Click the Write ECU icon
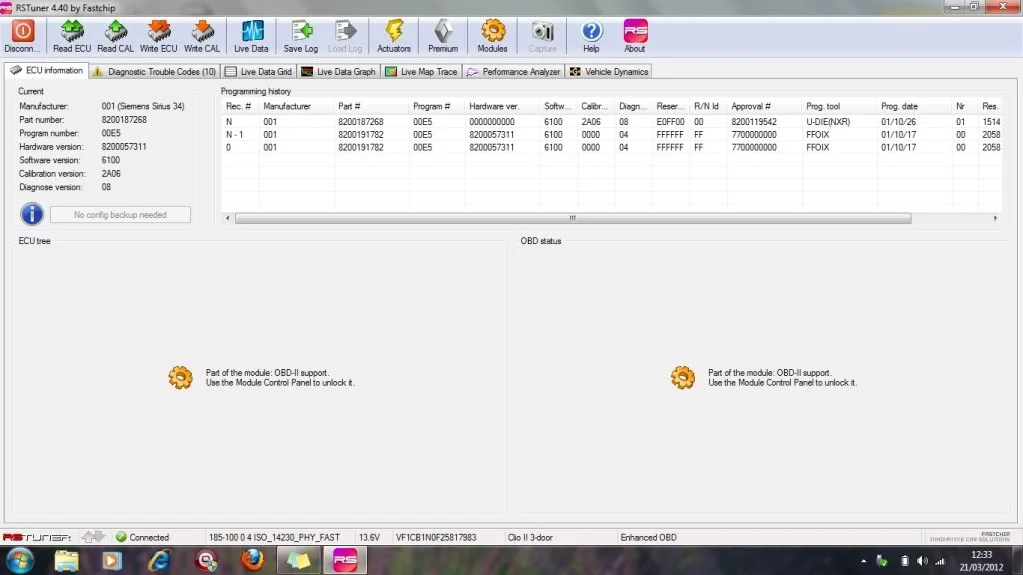 [x=159, y=31]
